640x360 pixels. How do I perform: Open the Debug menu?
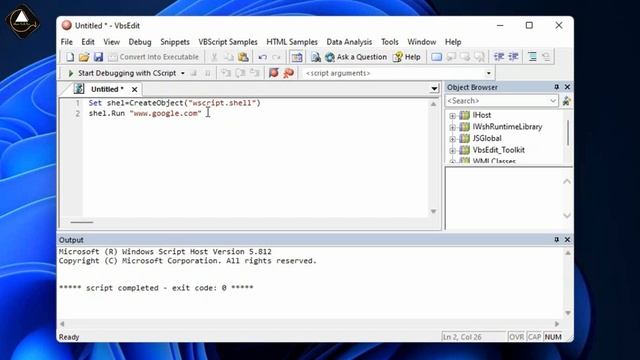pos(140,42)
